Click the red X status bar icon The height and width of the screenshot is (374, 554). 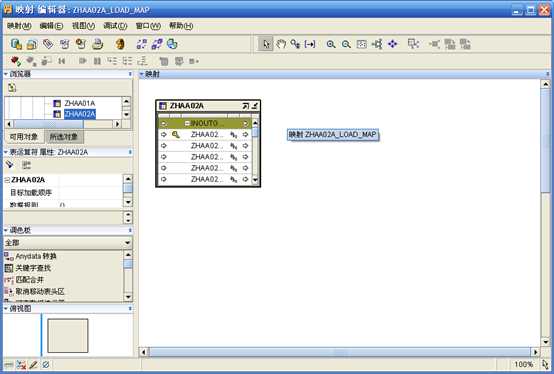coord(21,364)
